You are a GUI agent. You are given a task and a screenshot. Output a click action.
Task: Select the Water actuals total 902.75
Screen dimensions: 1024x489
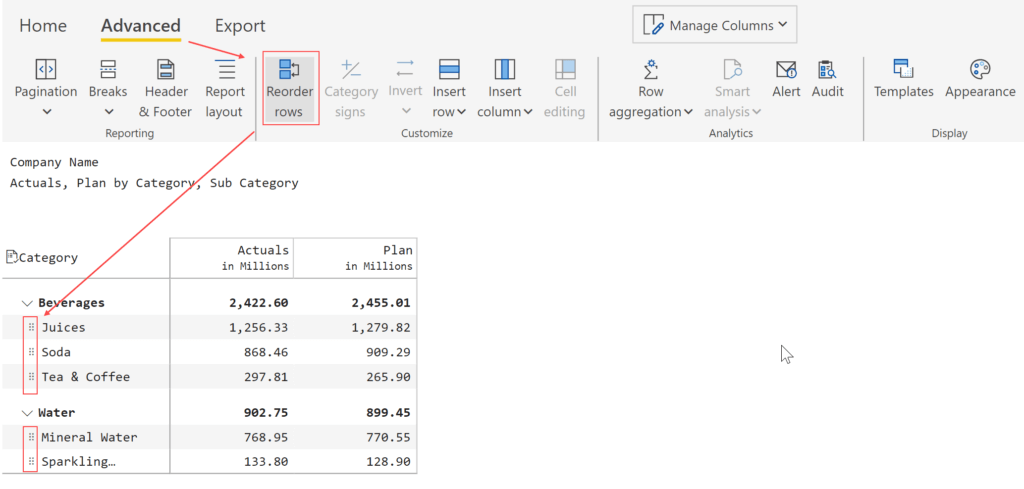(x=266, y=413)
